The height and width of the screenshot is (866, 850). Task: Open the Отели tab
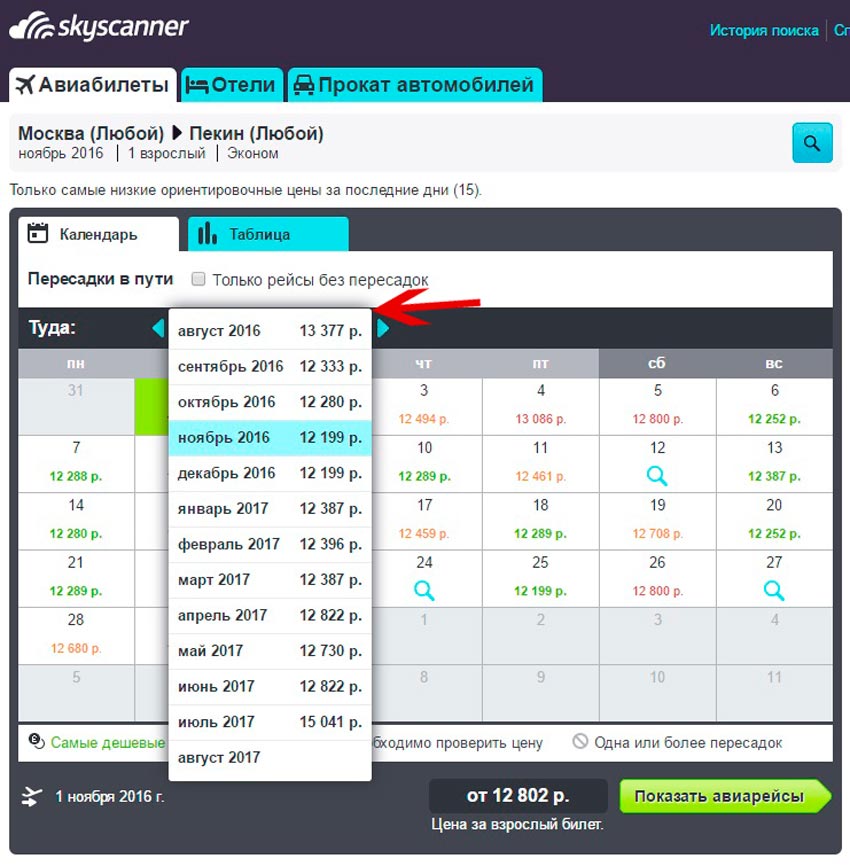point(232,85)
